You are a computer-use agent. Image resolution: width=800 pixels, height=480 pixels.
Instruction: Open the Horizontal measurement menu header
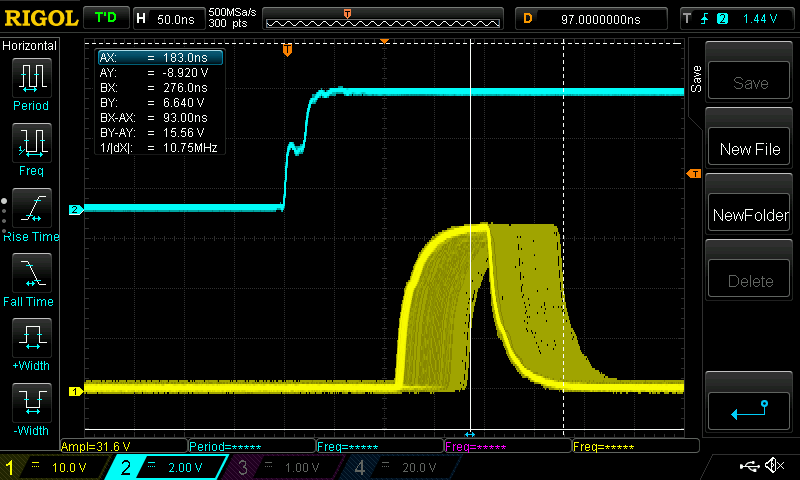30,46
